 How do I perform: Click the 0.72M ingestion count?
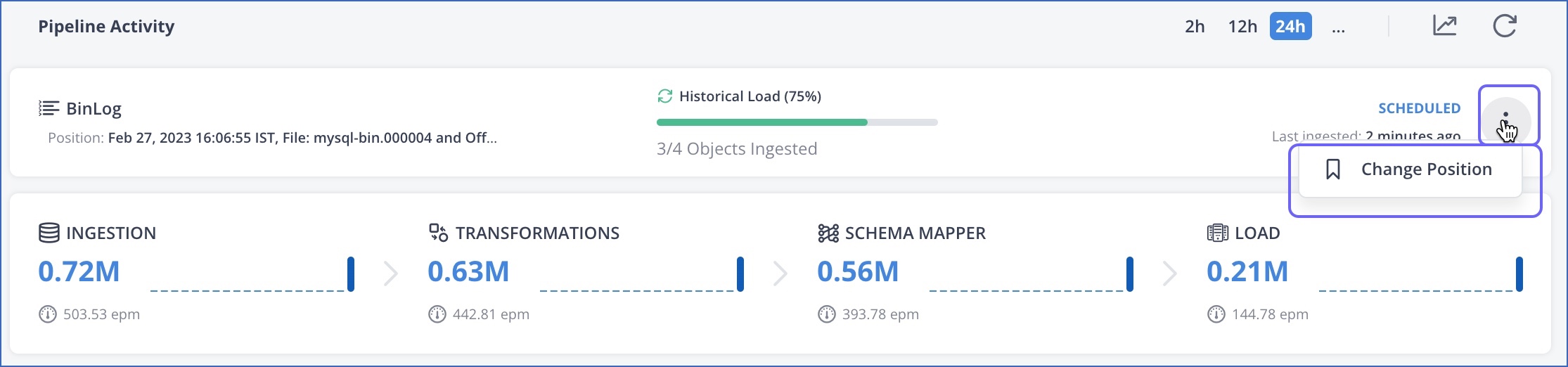(x=79, y=271)
